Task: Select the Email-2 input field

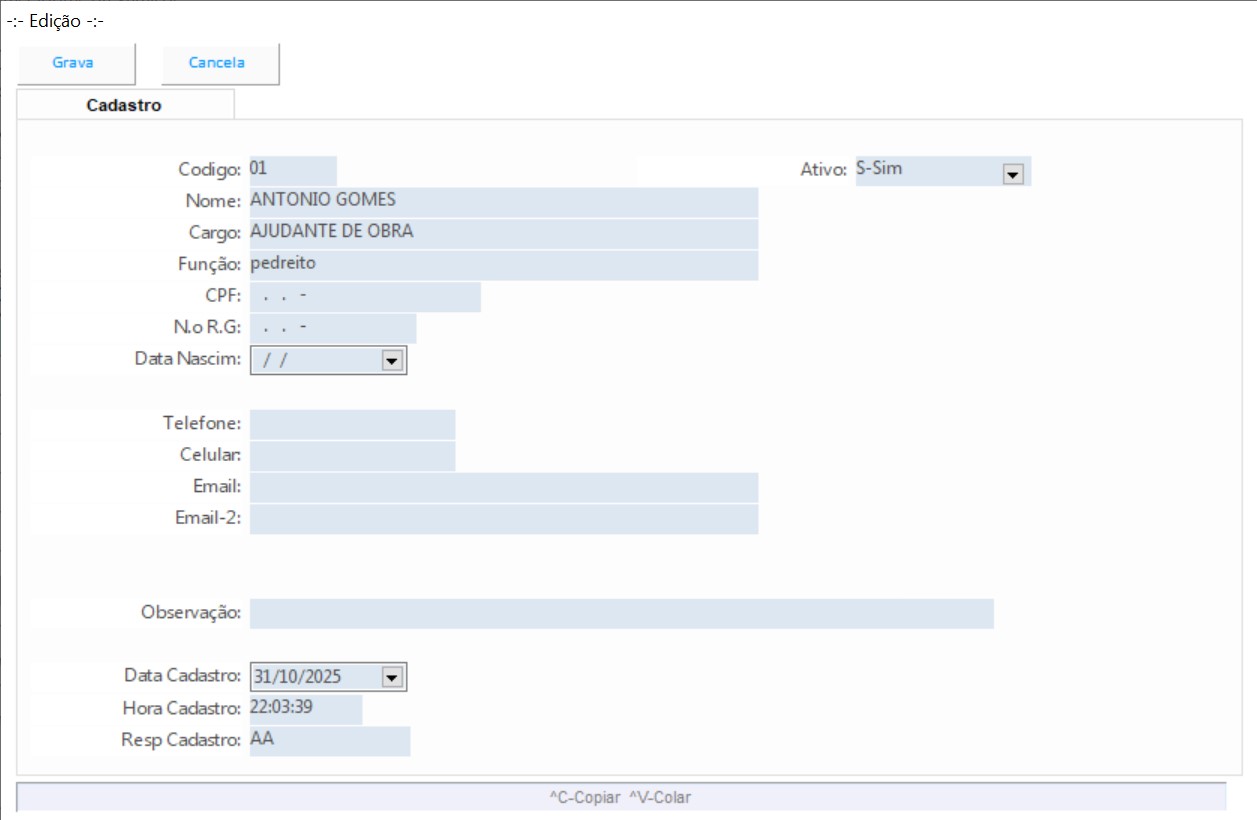Action: coord(503,519)
